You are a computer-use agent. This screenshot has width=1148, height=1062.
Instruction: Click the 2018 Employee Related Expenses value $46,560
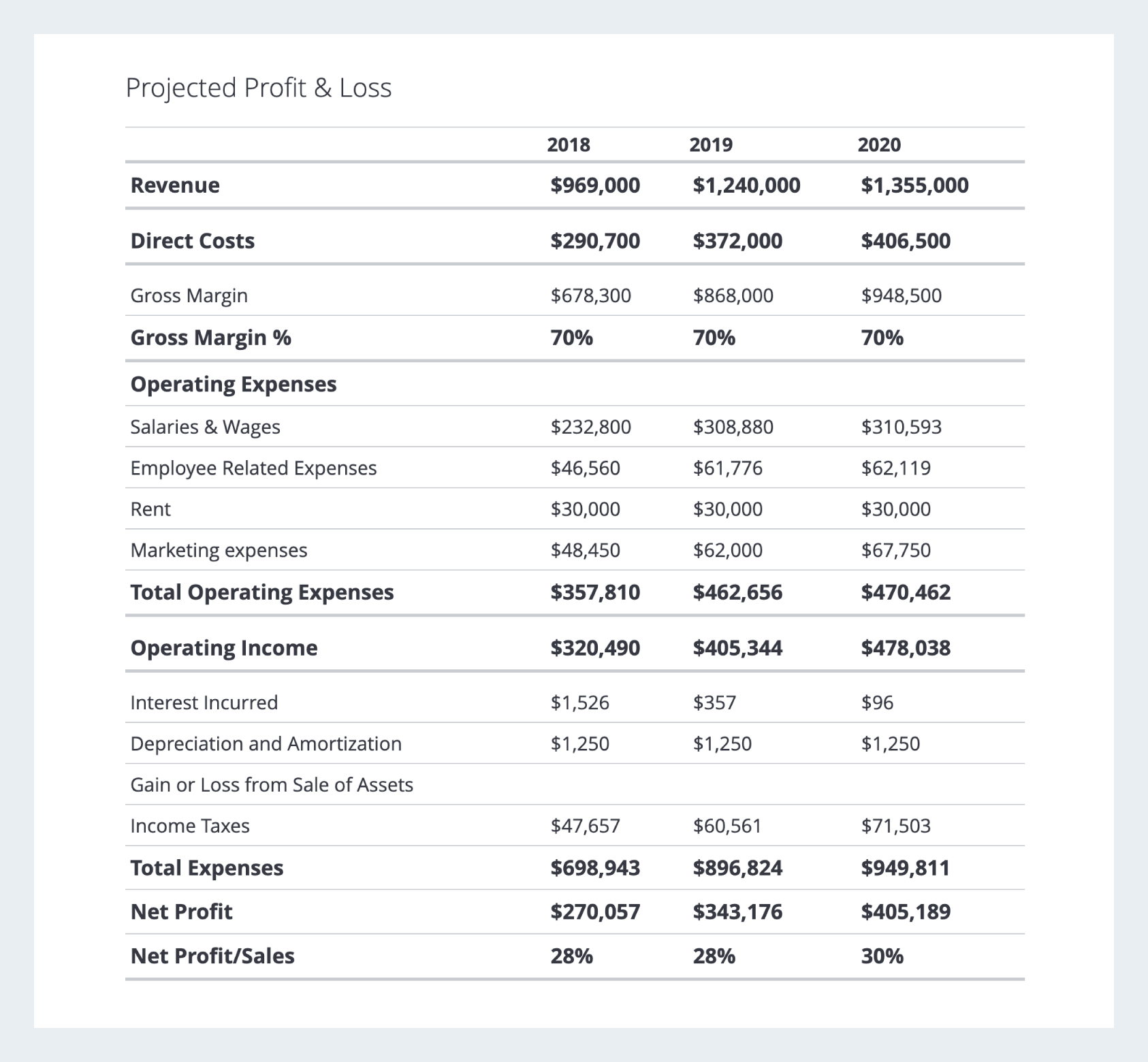tap(586, 468)
